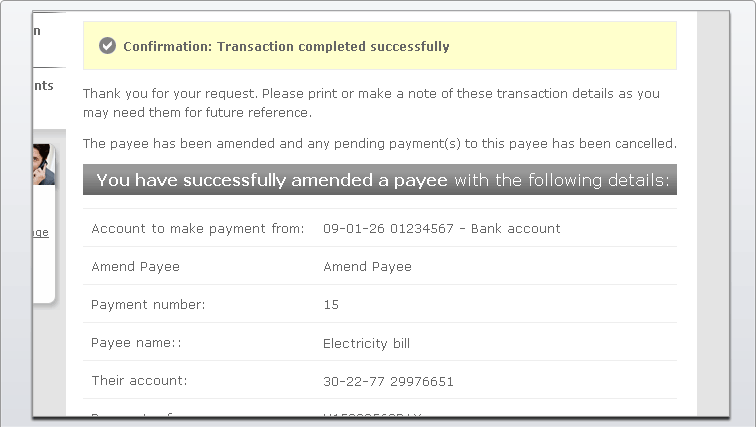
Task: Select the "Their account" label
Action: coord(139,381)
